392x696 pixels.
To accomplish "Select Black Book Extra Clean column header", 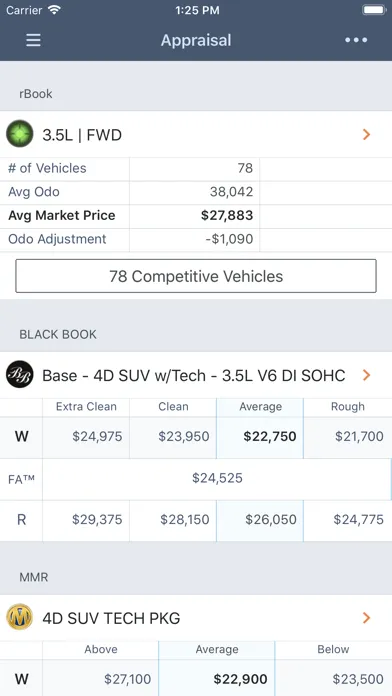I will (x=86, y=407).
